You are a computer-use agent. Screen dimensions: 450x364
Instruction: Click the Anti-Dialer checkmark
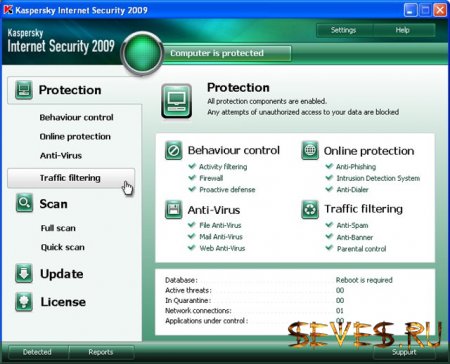point(329,189)
